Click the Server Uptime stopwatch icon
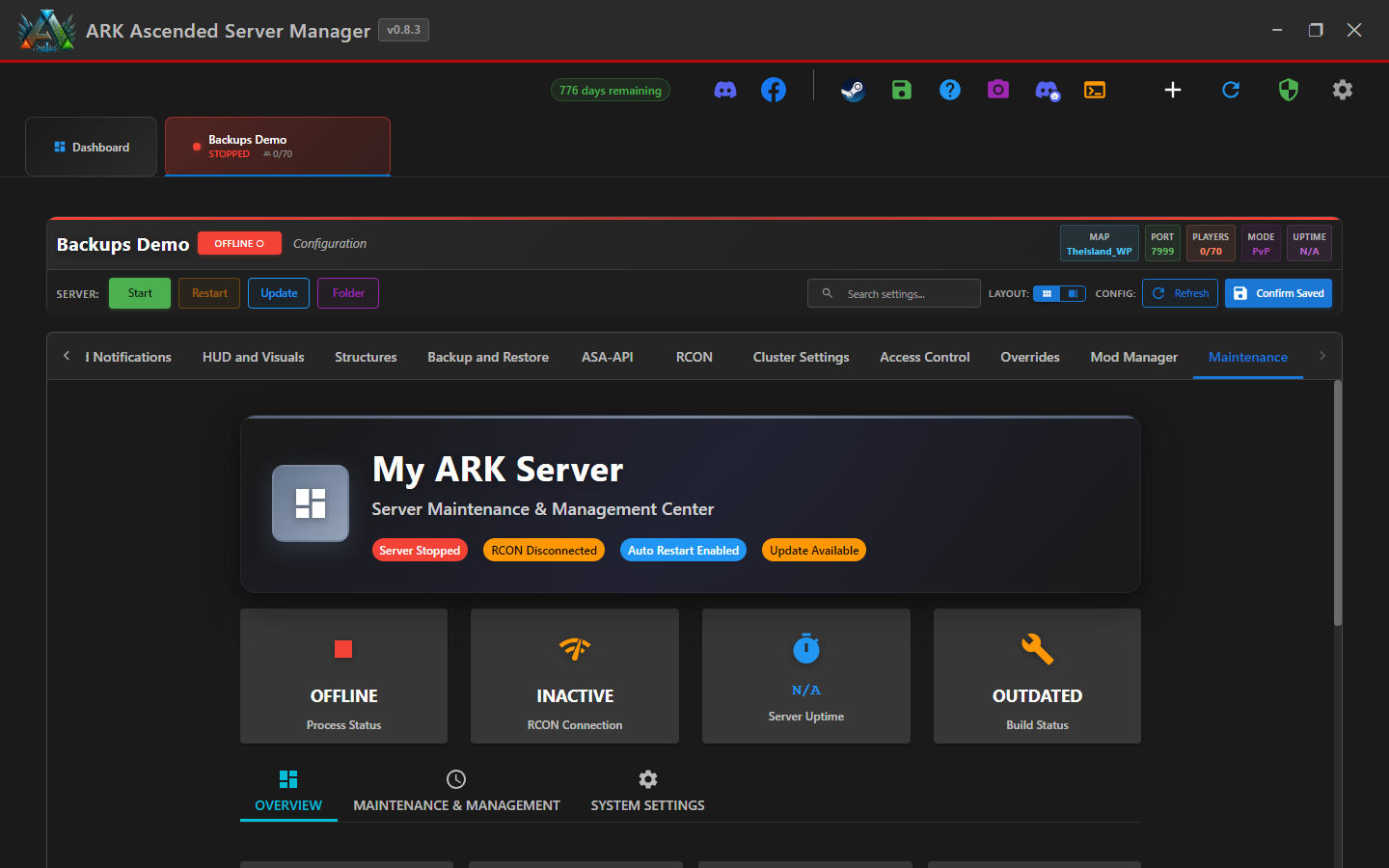This screenshot has height=868, width=1389. point(806,648)
